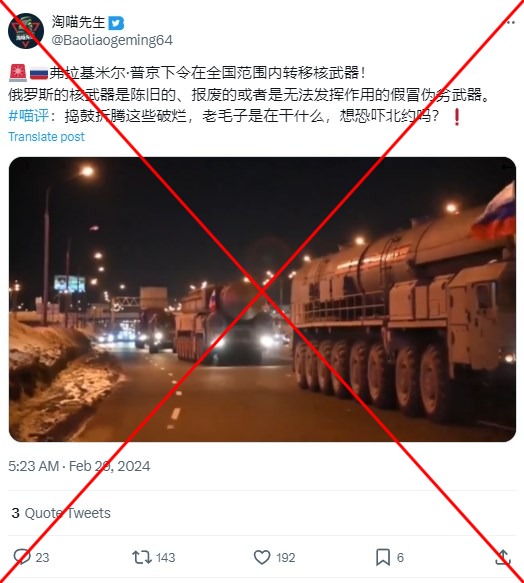This screenshot has height=583, width=524.
Task: Click the display name 淘喵先生
Action: pyautogui.click(x=78, y=22)
